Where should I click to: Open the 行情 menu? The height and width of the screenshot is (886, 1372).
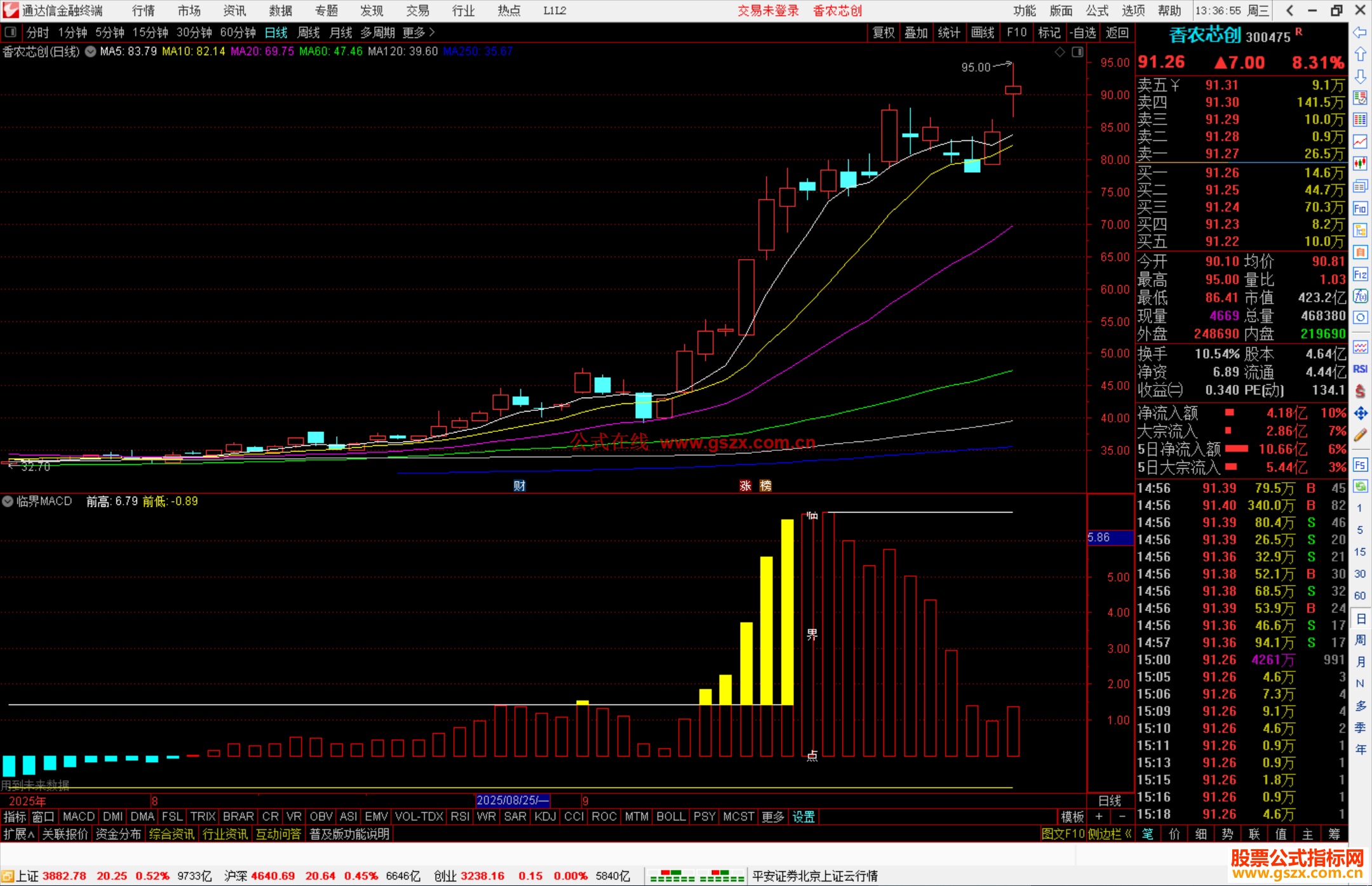(143, 11)
